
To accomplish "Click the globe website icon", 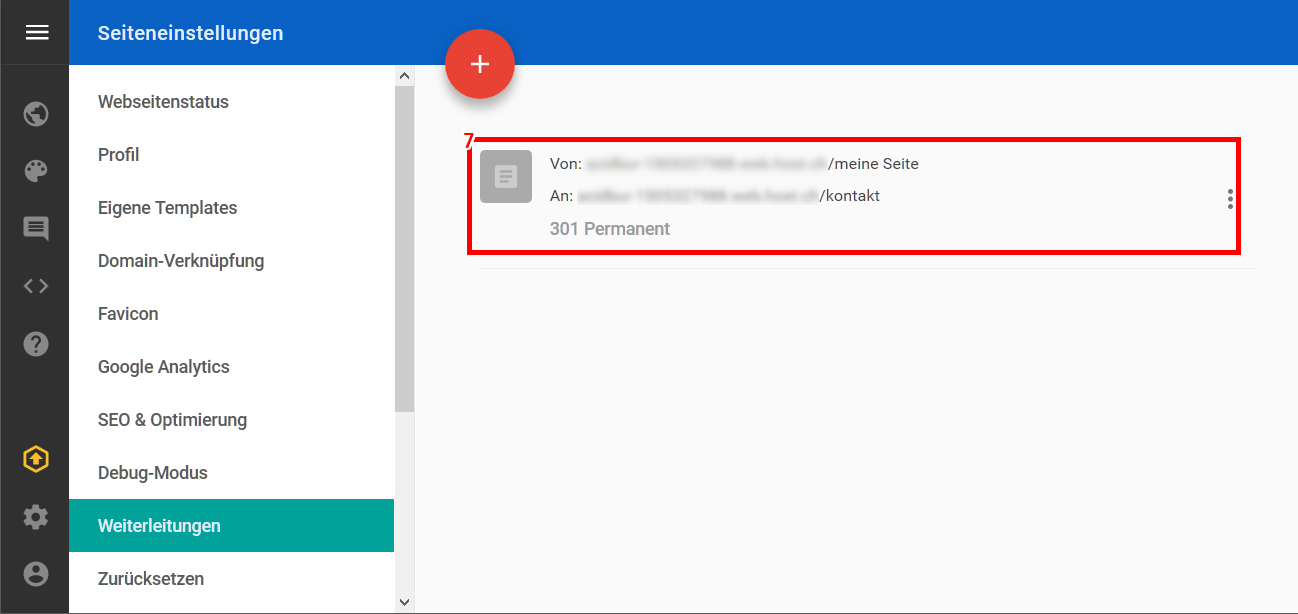I will pos(36,114).
